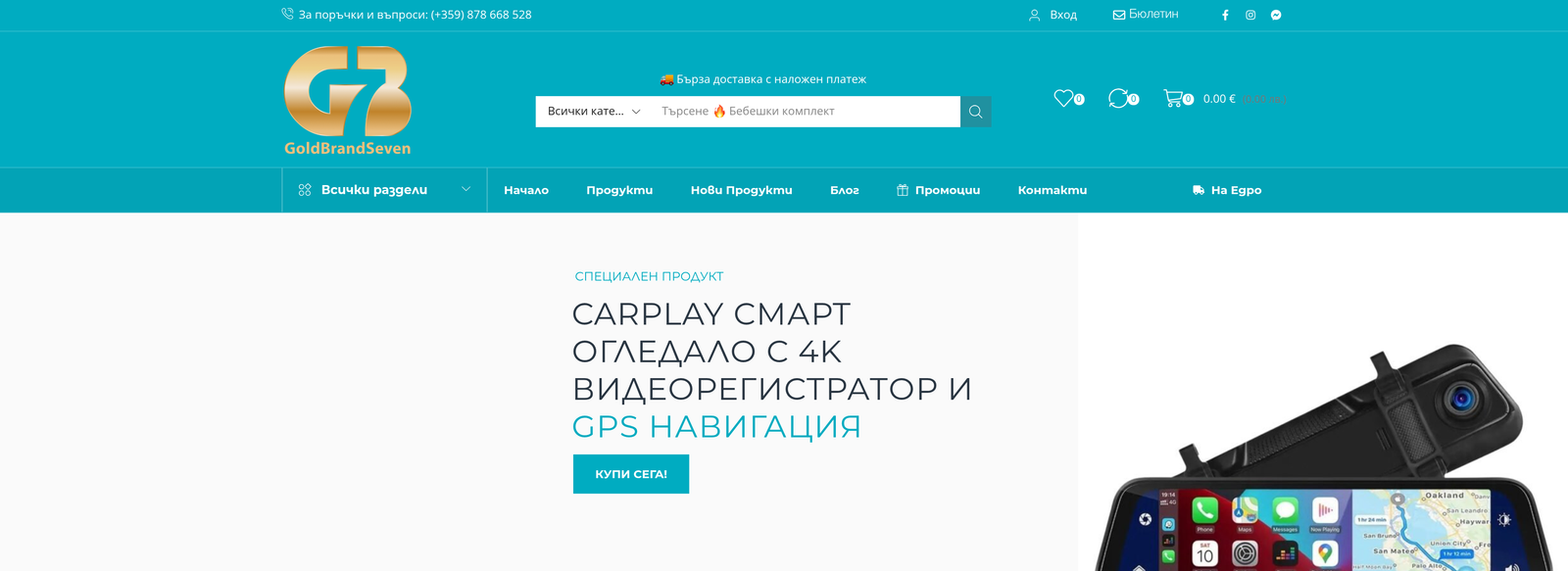This screenshot has width=1568, height=571.
Task: Click the На Едро wholesale link
Action: 1227,190
